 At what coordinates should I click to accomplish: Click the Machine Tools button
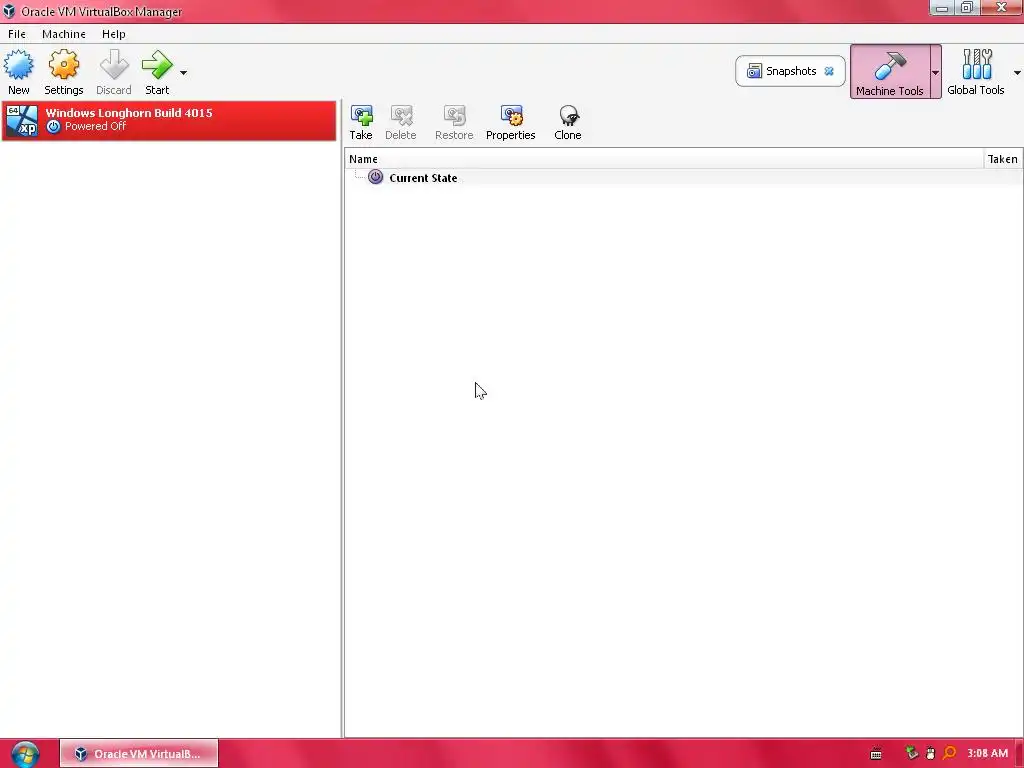[x=889, y=72]
